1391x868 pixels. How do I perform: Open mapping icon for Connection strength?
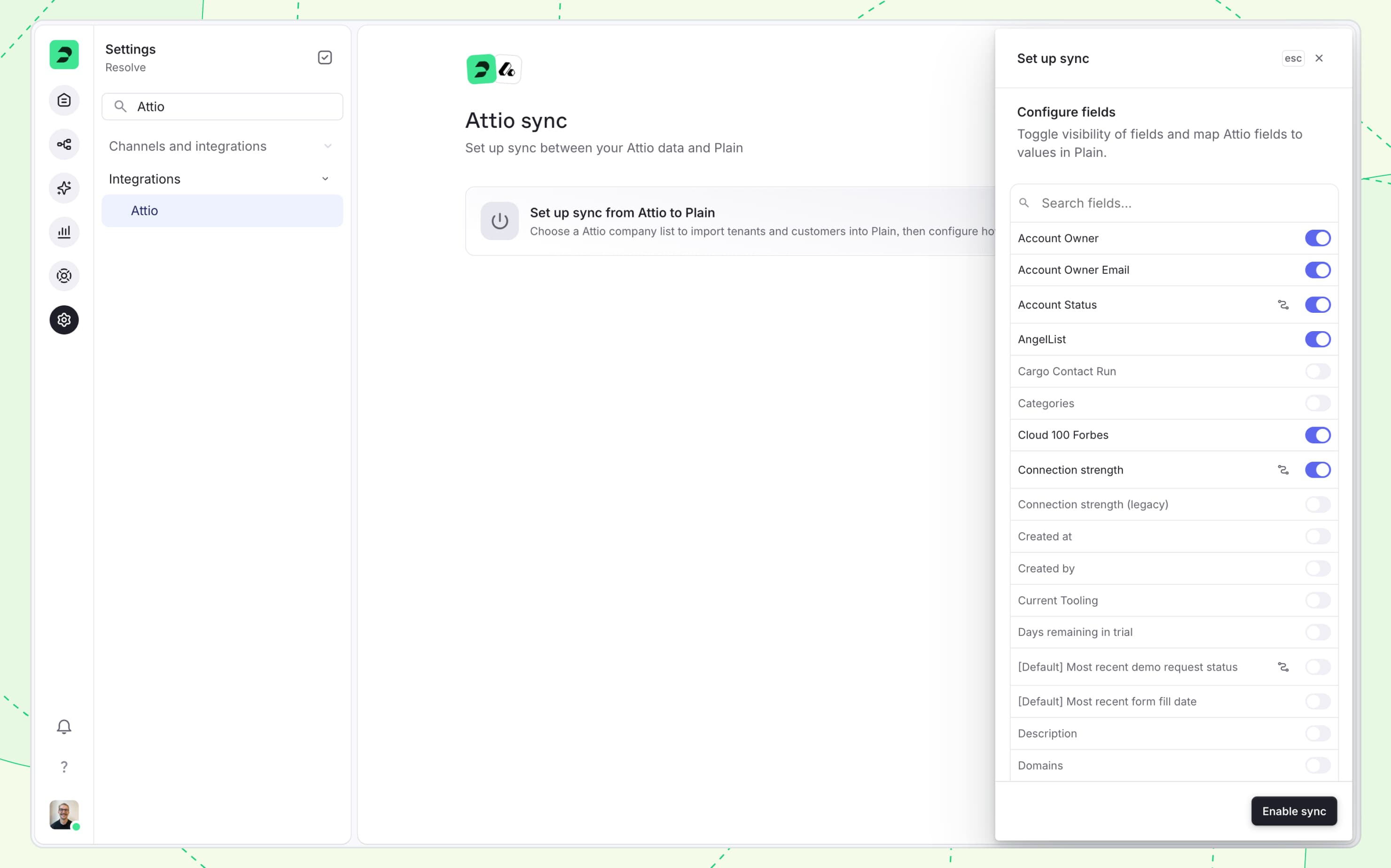tap(1283, 470)
